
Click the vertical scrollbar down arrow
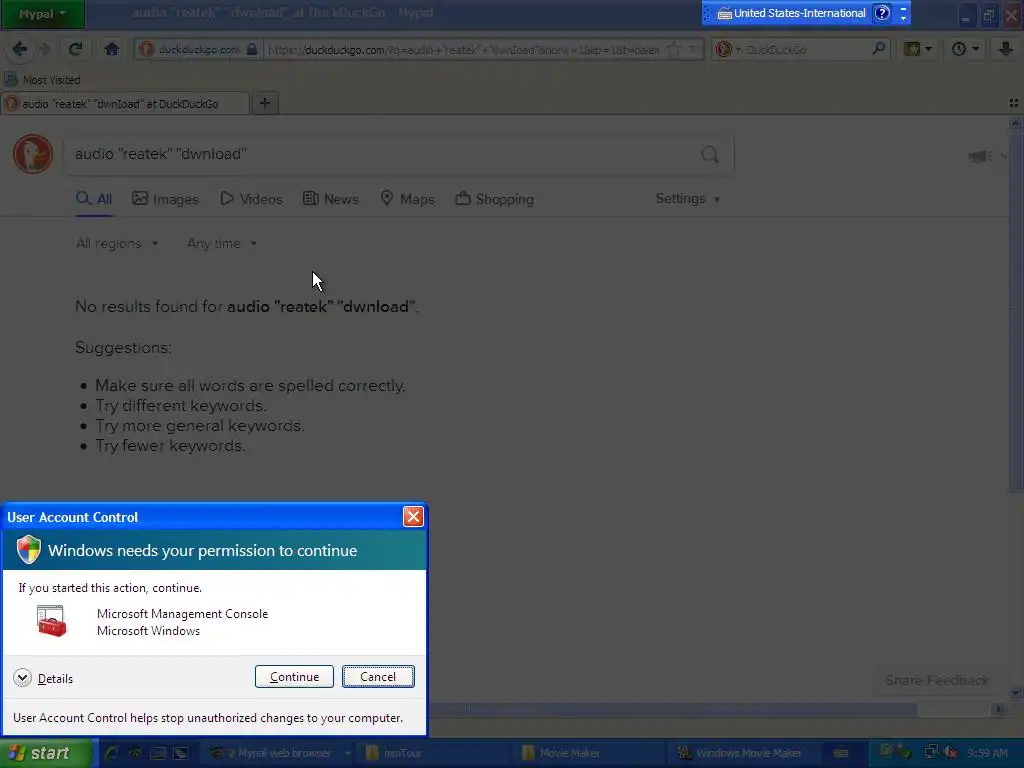point(1016,693)
